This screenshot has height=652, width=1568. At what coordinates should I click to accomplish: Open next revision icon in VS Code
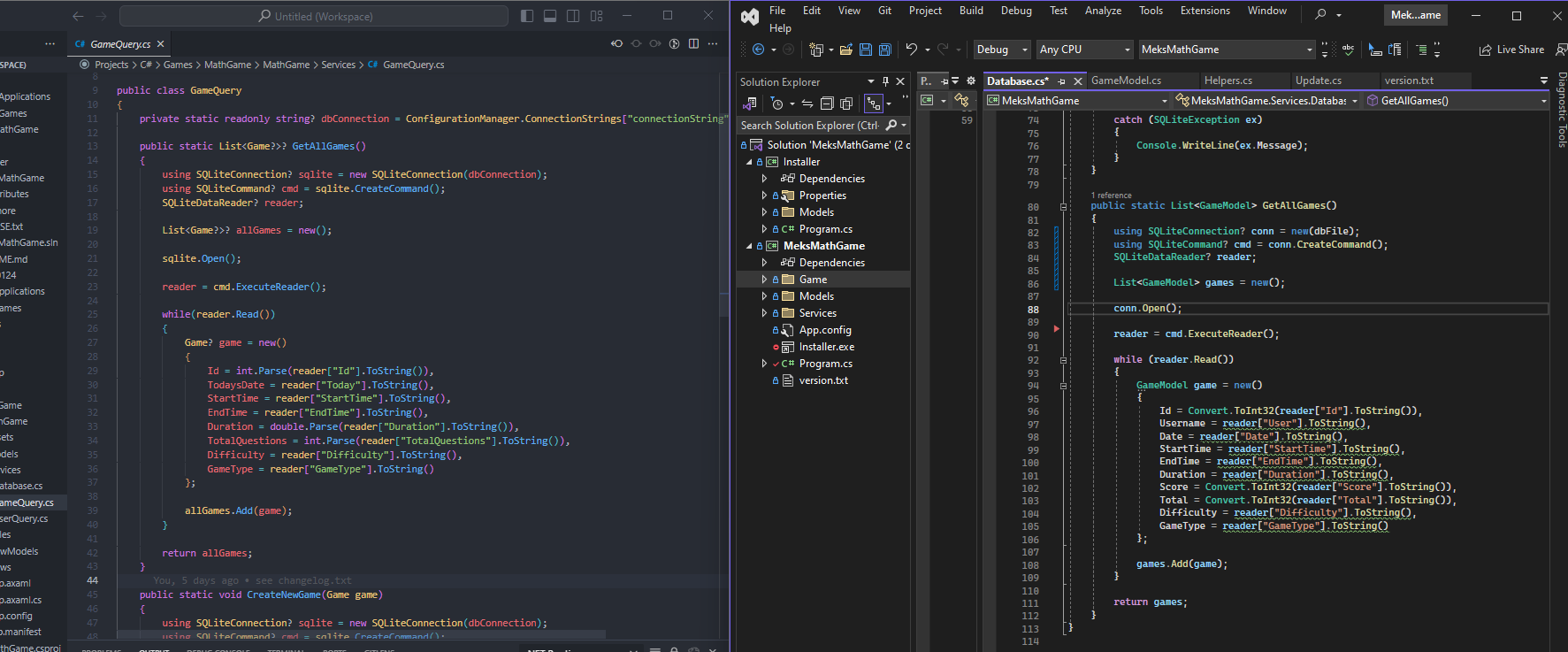tap(655, 43)
